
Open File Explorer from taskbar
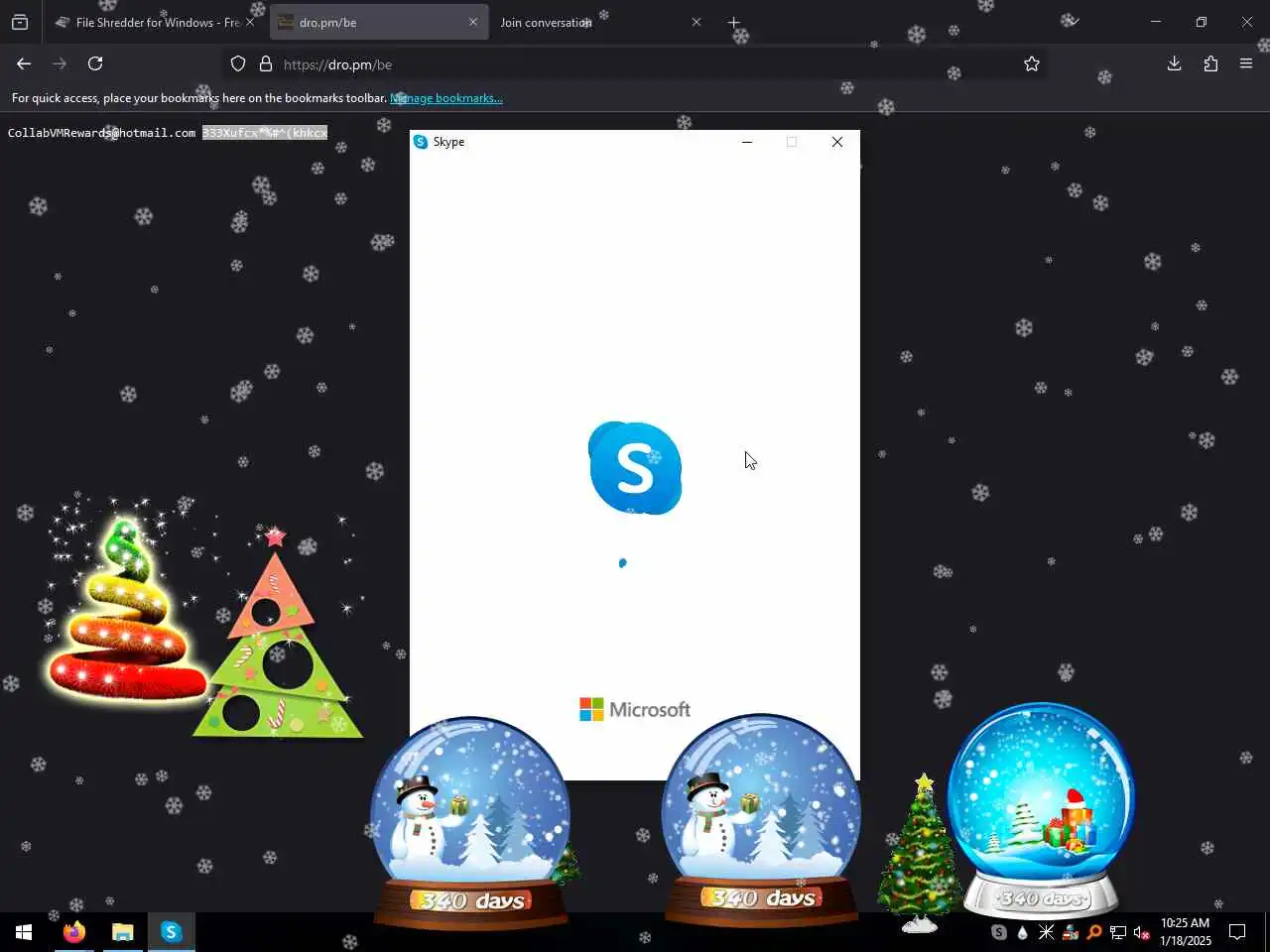122,932
